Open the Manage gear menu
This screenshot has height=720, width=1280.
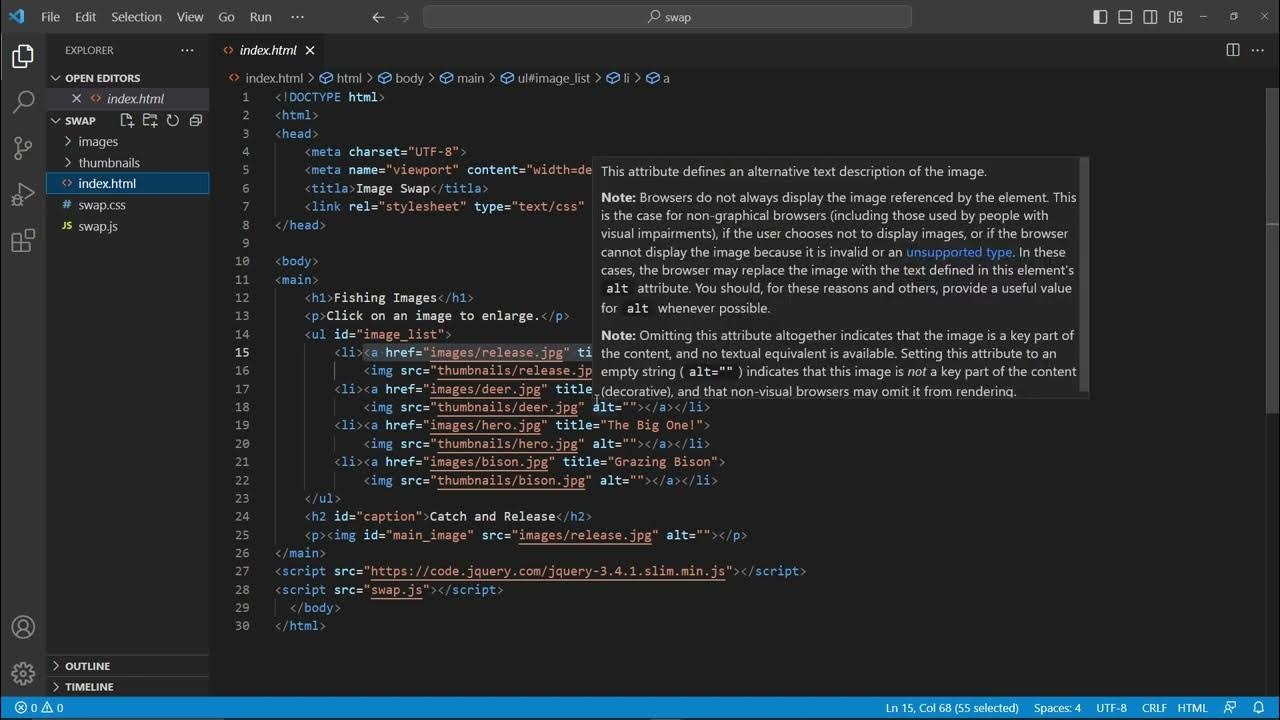click(23, 673)
